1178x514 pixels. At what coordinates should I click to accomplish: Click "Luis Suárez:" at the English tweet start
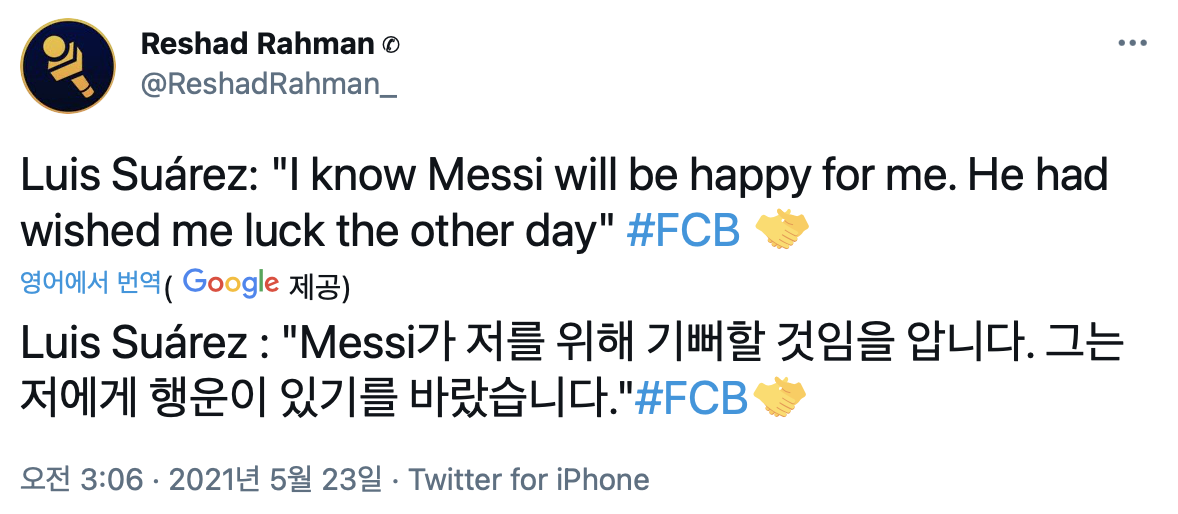coord(140,176)
